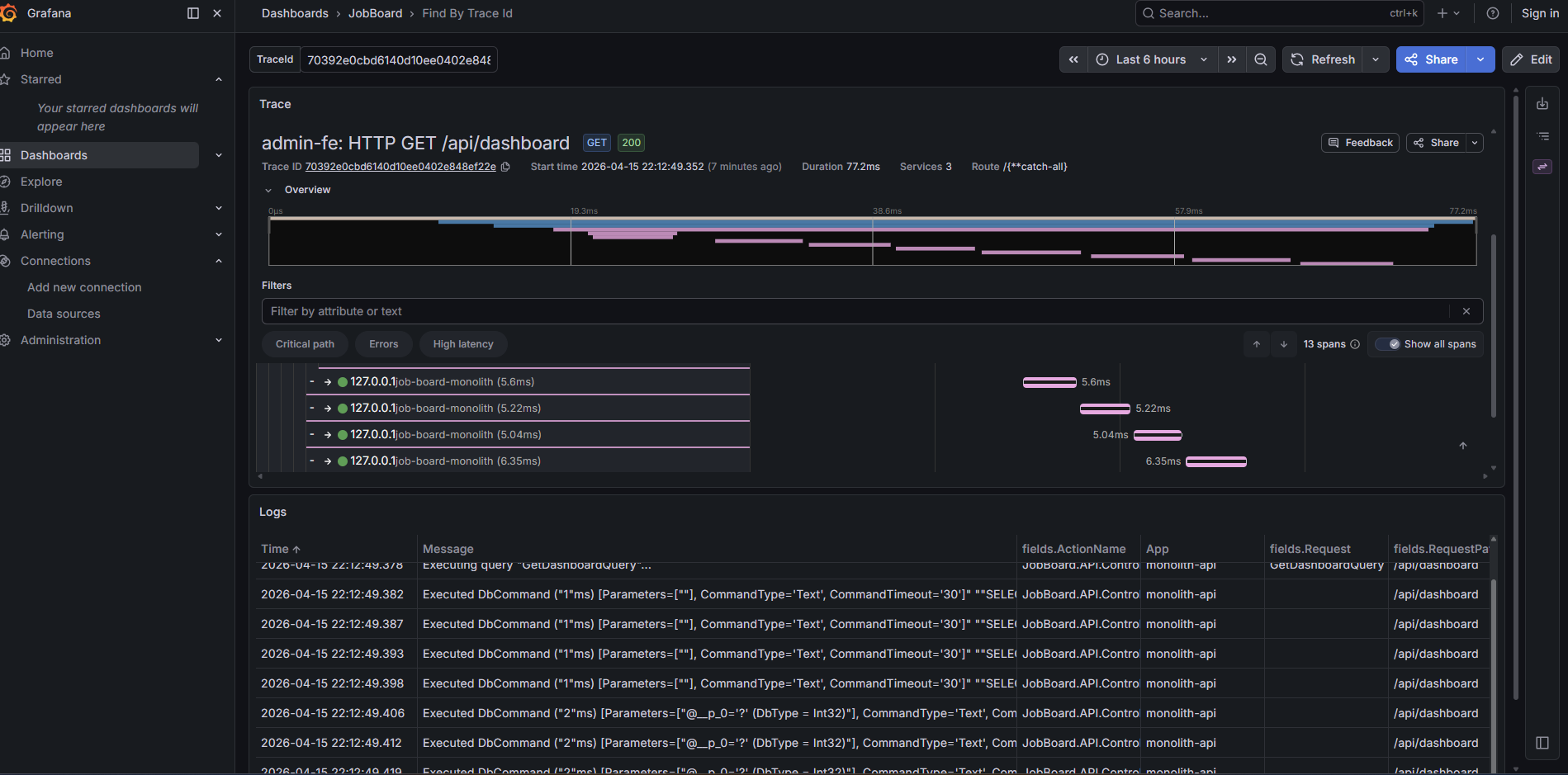
Task: Click the Feedback button
Action: click(1360, 143)
